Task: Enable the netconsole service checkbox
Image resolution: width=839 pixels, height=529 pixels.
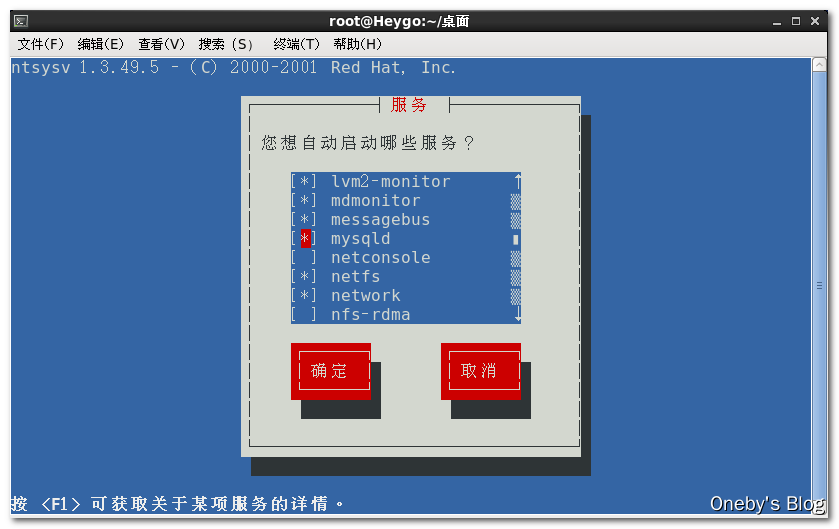Action: tap(304, 258)
